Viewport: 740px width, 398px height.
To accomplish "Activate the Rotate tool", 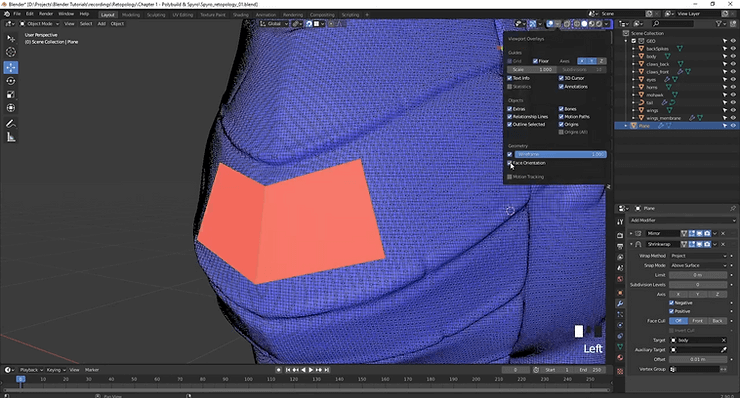I will [x=11, y=81].
